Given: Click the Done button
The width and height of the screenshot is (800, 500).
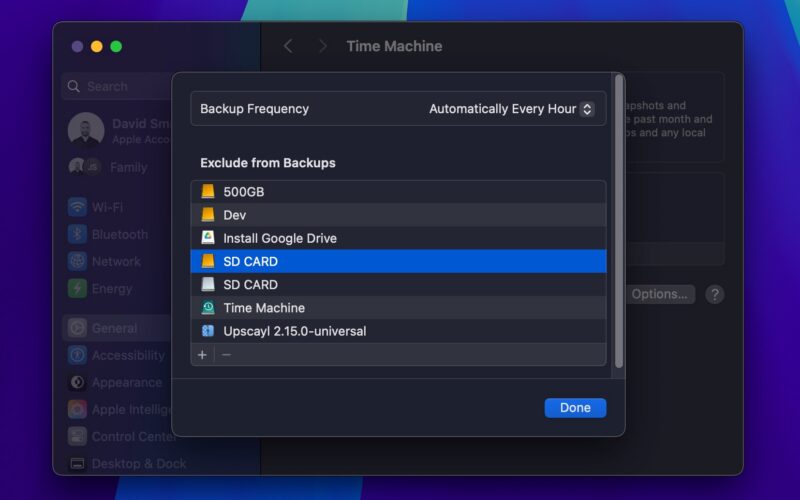Looking at the screenshot, I should point(575,408).
